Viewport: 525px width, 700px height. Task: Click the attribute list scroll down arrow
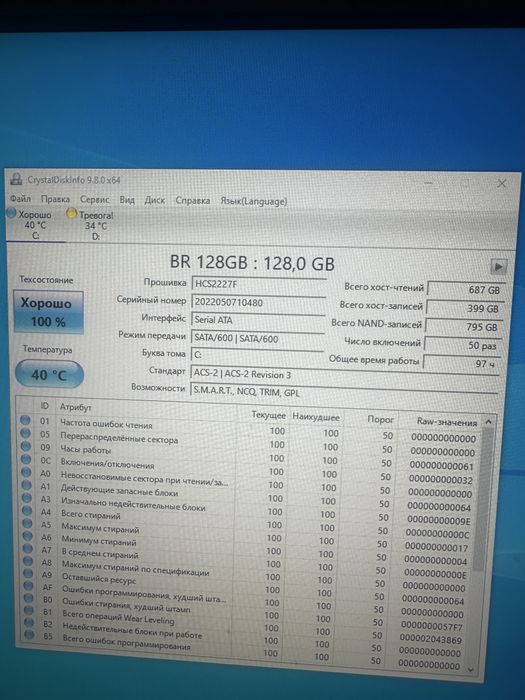pyautogui.click(x=470, y=669)
